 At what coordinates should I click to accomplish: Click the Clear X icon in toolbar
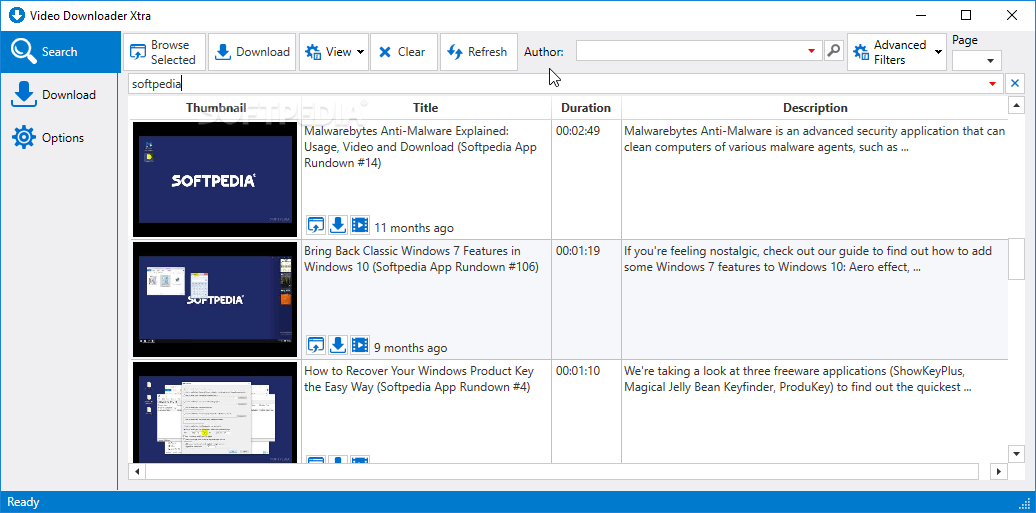[385, 52]
